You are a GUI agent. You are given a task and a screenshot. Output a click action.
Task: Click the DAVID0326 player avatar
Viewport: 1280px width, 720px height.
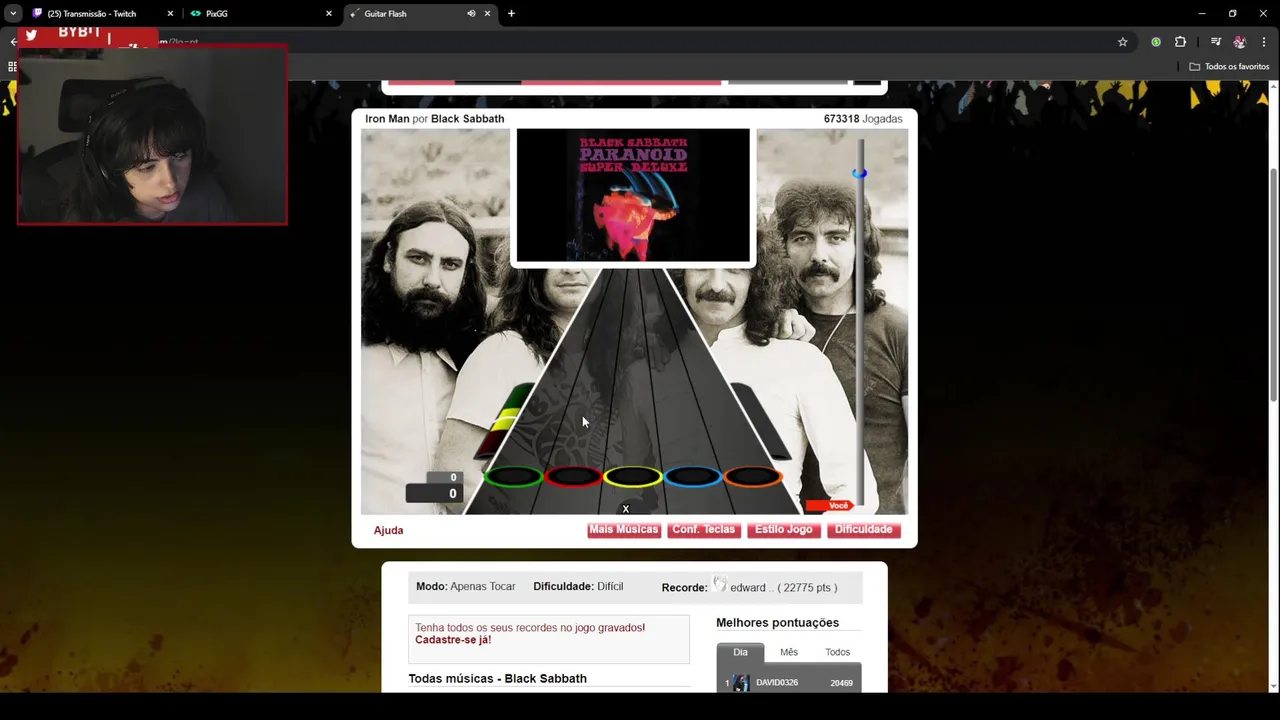coord(741,683)
